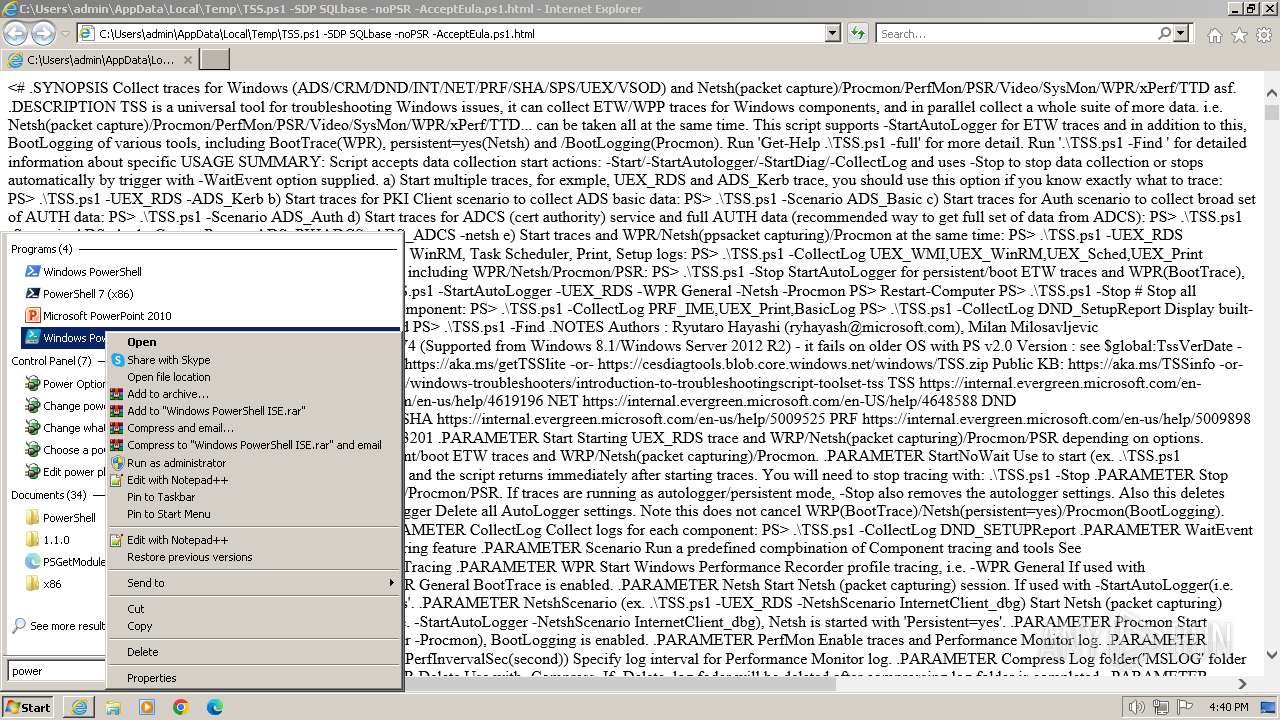Expand the Control Panel (7) results group
This screenshot has height=720, width=1280.
[51, 361]
